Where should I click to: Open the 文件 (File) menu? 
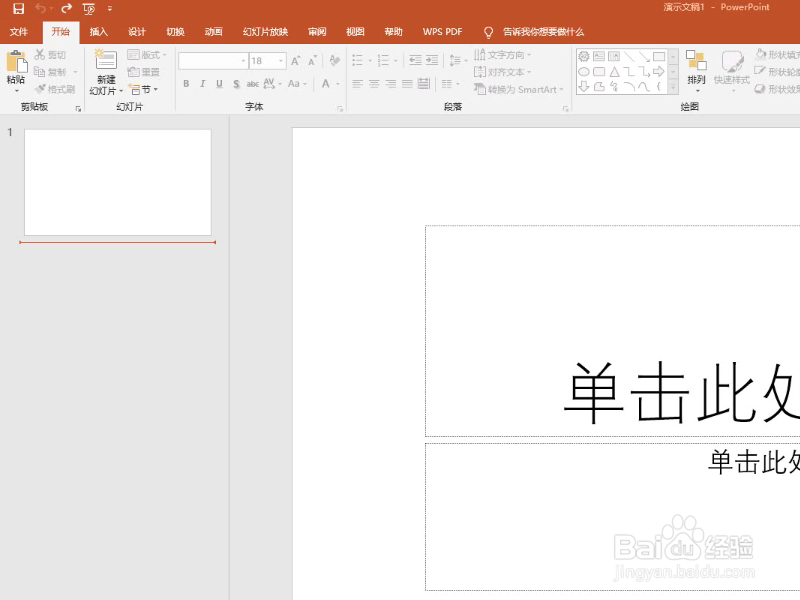tap(19, 32)
